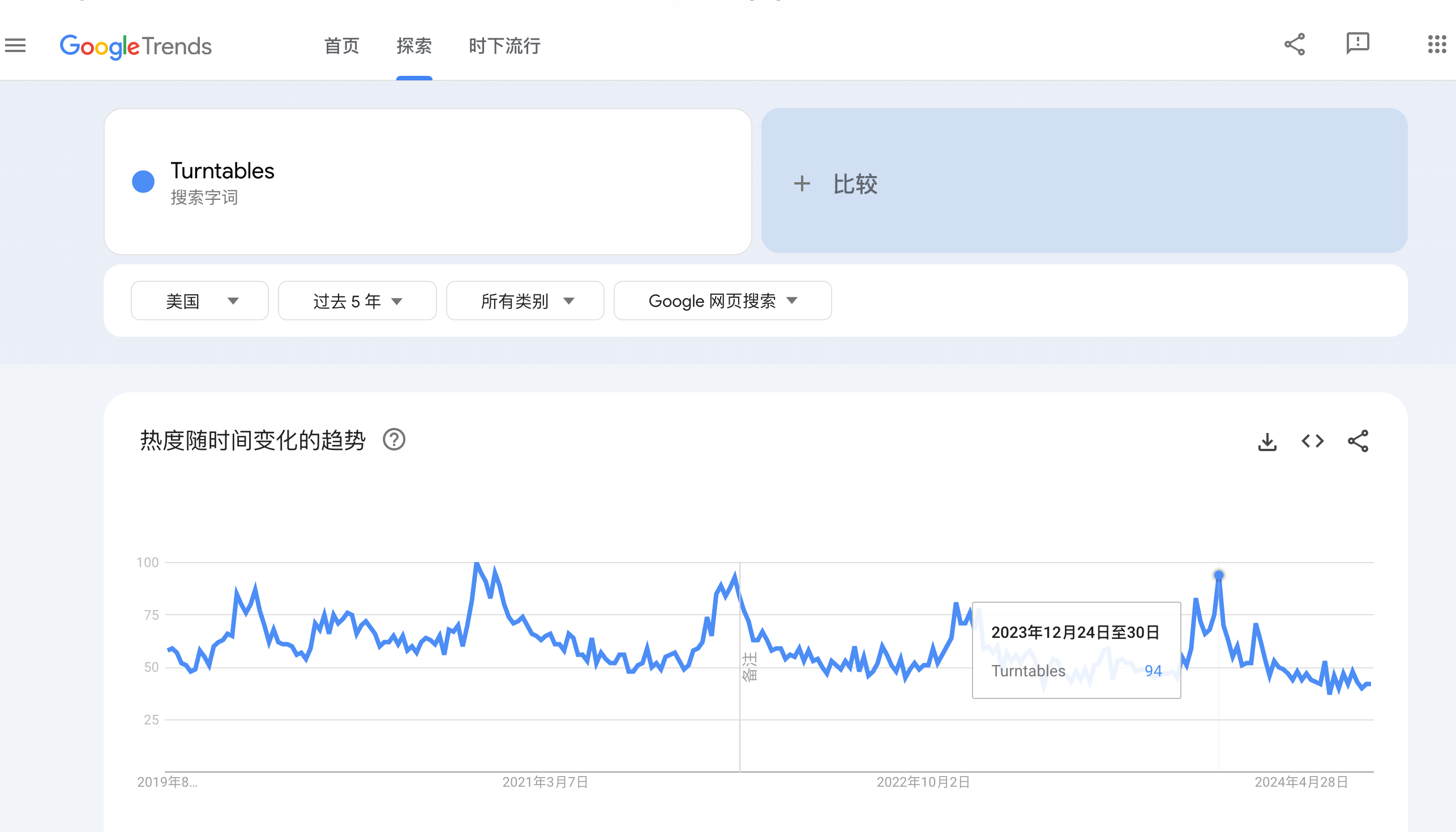Expand the 美国 region dropdown
Image resolution: width=1456 pixels, height=832 pixels.
click(x=199, y=301)
